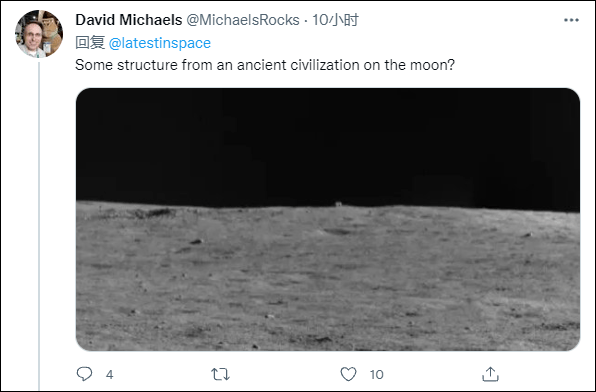Click the tiny cube object on the horizon

click(x=338, y=204)
